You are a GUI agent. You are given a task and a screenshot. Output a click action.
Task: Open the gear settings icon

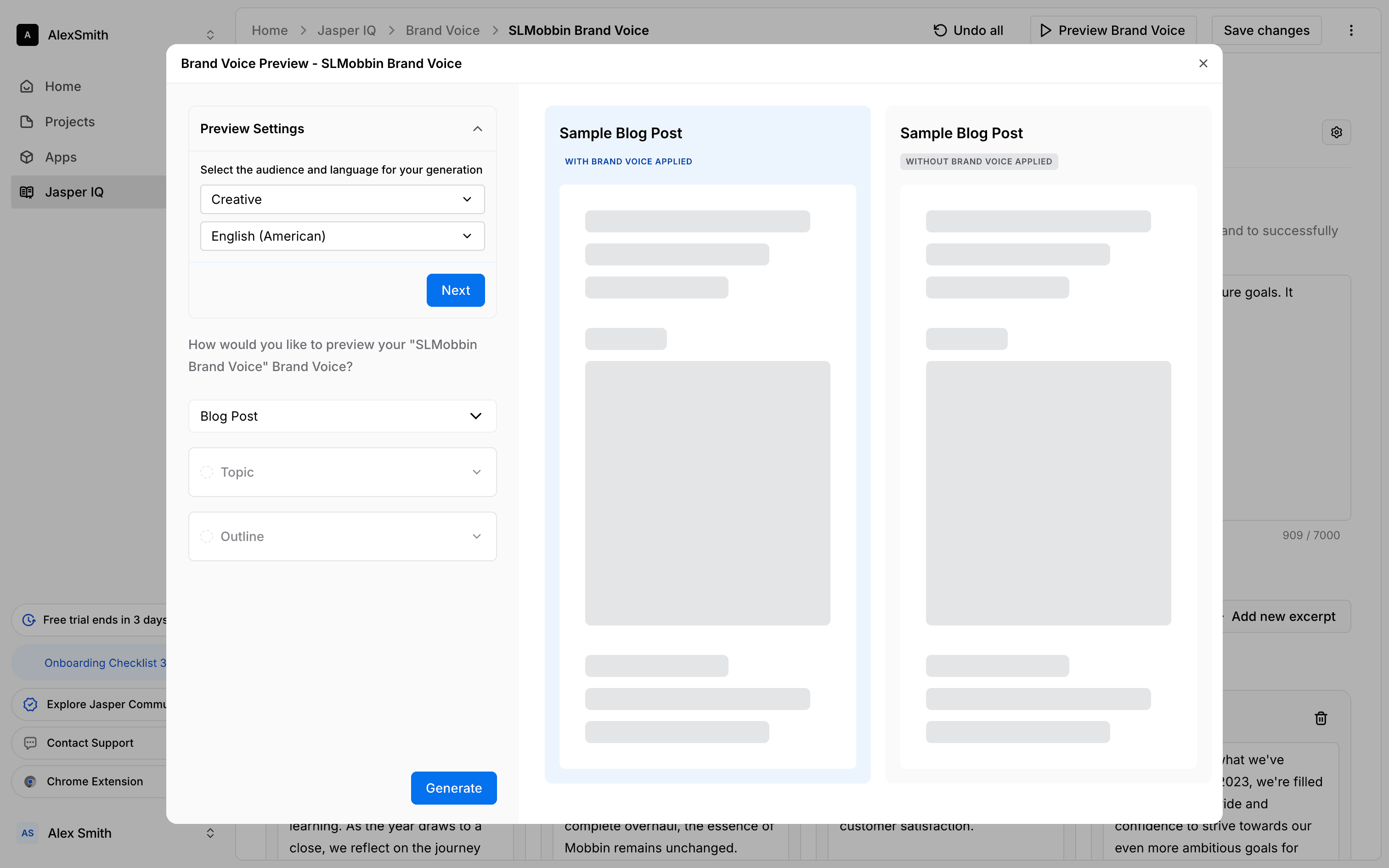click(x=1336, y=133)
